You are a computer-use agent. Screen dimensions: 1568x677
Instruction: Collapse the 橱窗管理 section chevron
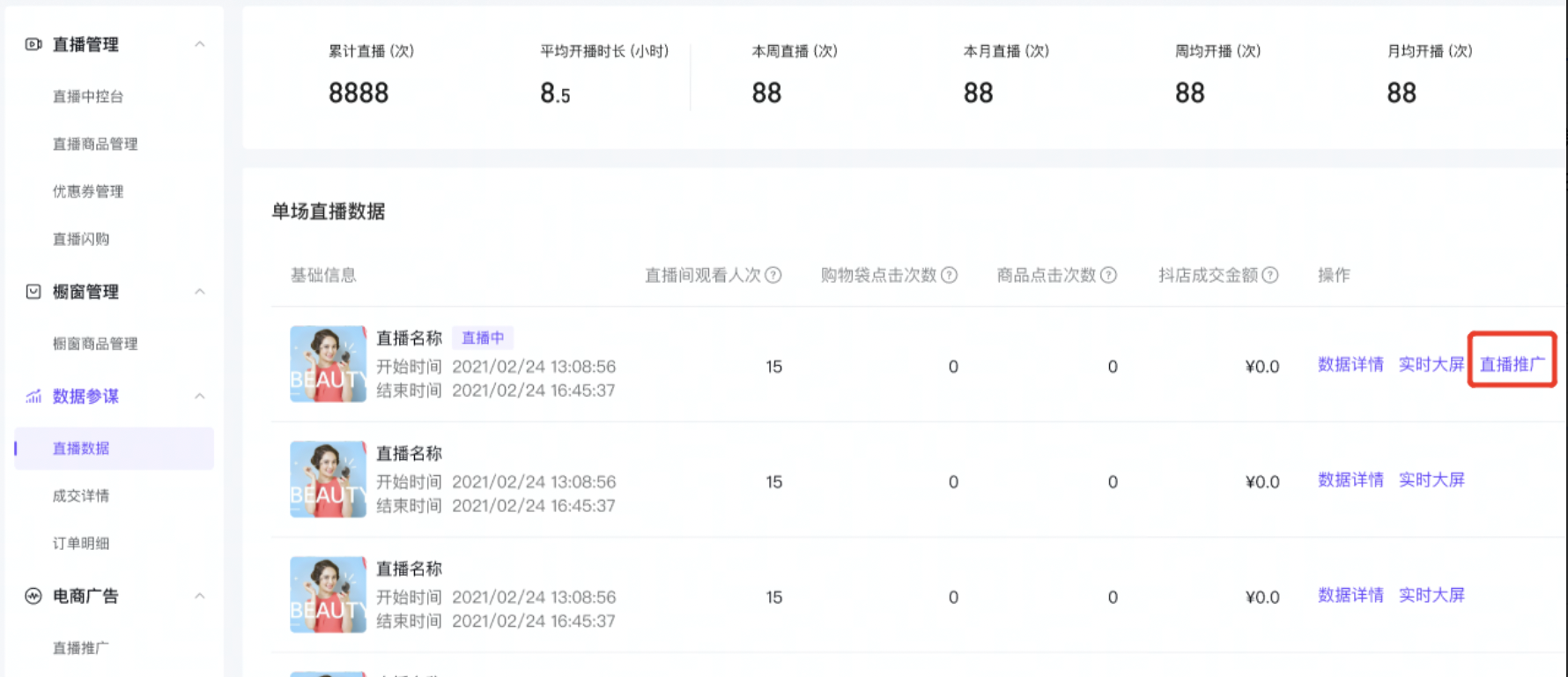[200, 292]
